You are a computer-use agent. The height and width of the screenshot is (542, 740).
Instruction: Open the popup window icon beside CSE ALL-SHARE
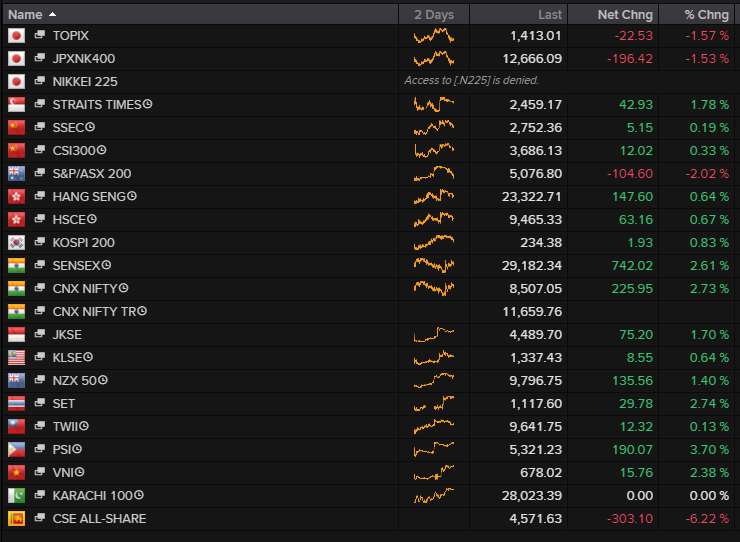point(40,518)
